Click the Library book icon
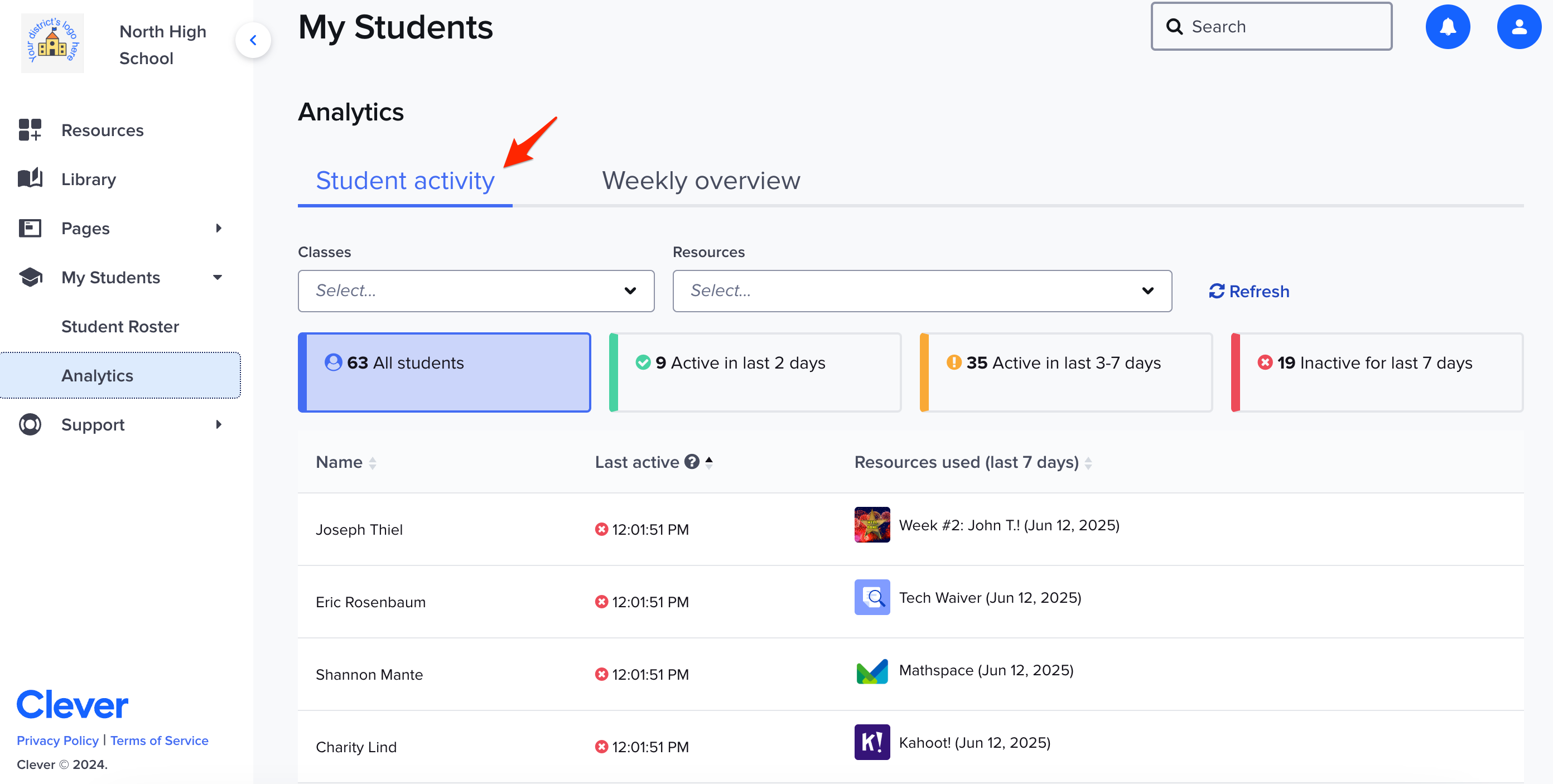This screenshot has height=784, width=1553. point(30,178)
